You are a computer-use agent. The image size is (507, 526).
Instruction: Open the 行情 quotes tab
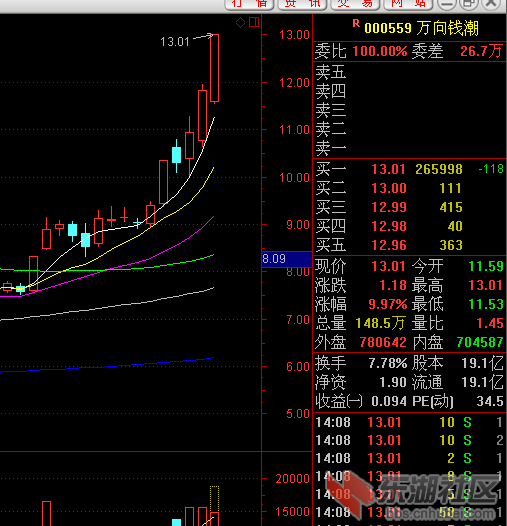(249, 4)
